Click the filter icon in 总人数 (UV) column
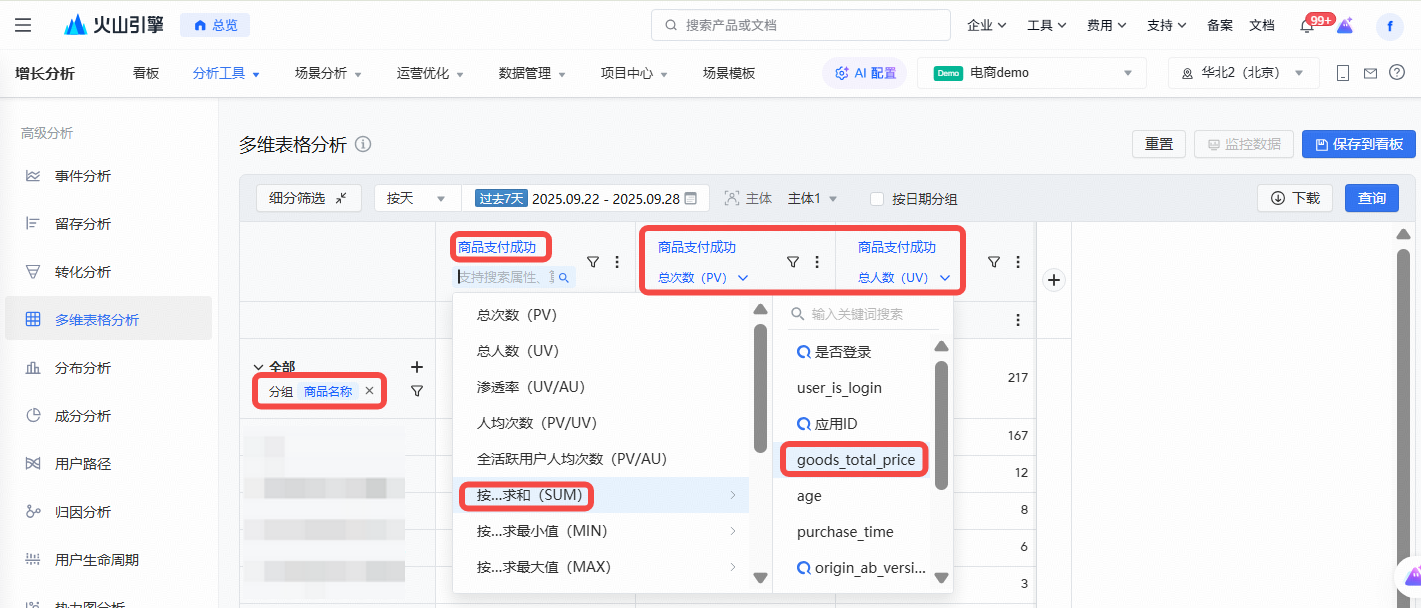The width and height of the screenshot is (1421, 608). click(994, 262)
